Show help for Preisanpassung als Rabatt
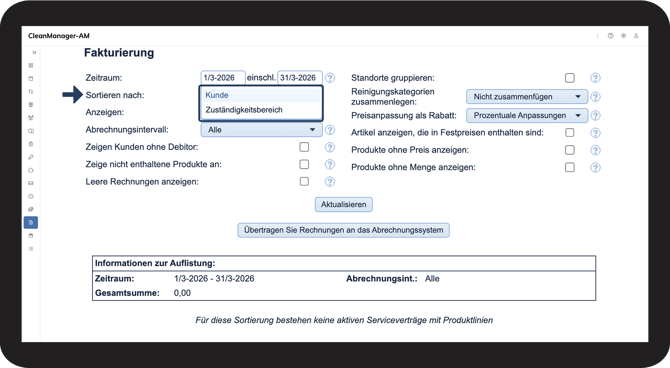This screenshot has width=670, height=368. pyautogui.click(x=595, y=116)
